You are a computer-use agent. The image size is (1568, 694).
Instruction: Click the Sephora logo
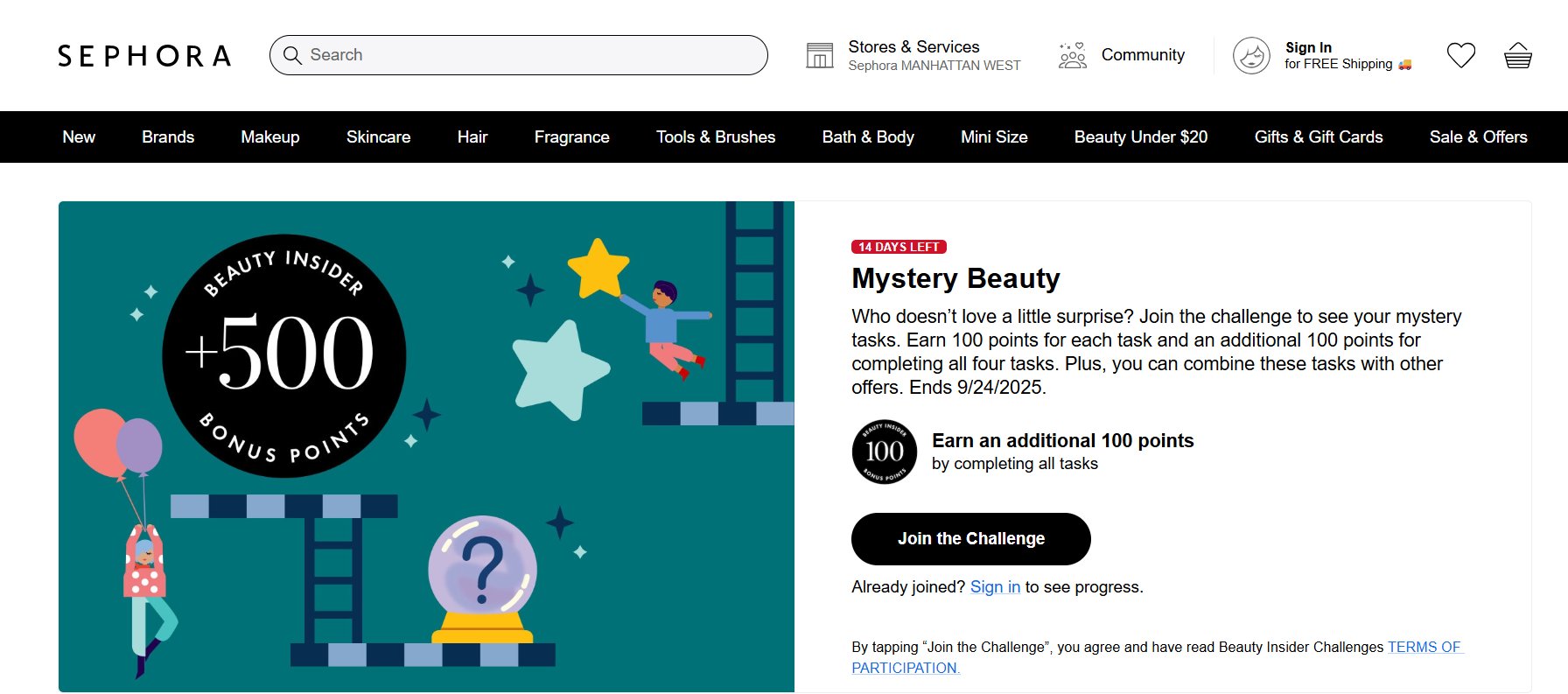pyautogui.click(x=144, y=56)
